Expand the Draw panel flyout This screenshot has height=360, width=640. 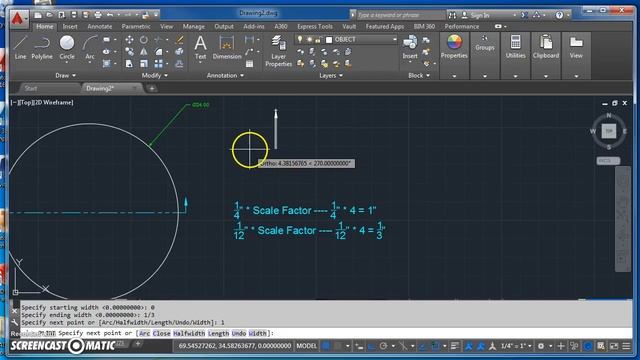(x=65, y=76)
